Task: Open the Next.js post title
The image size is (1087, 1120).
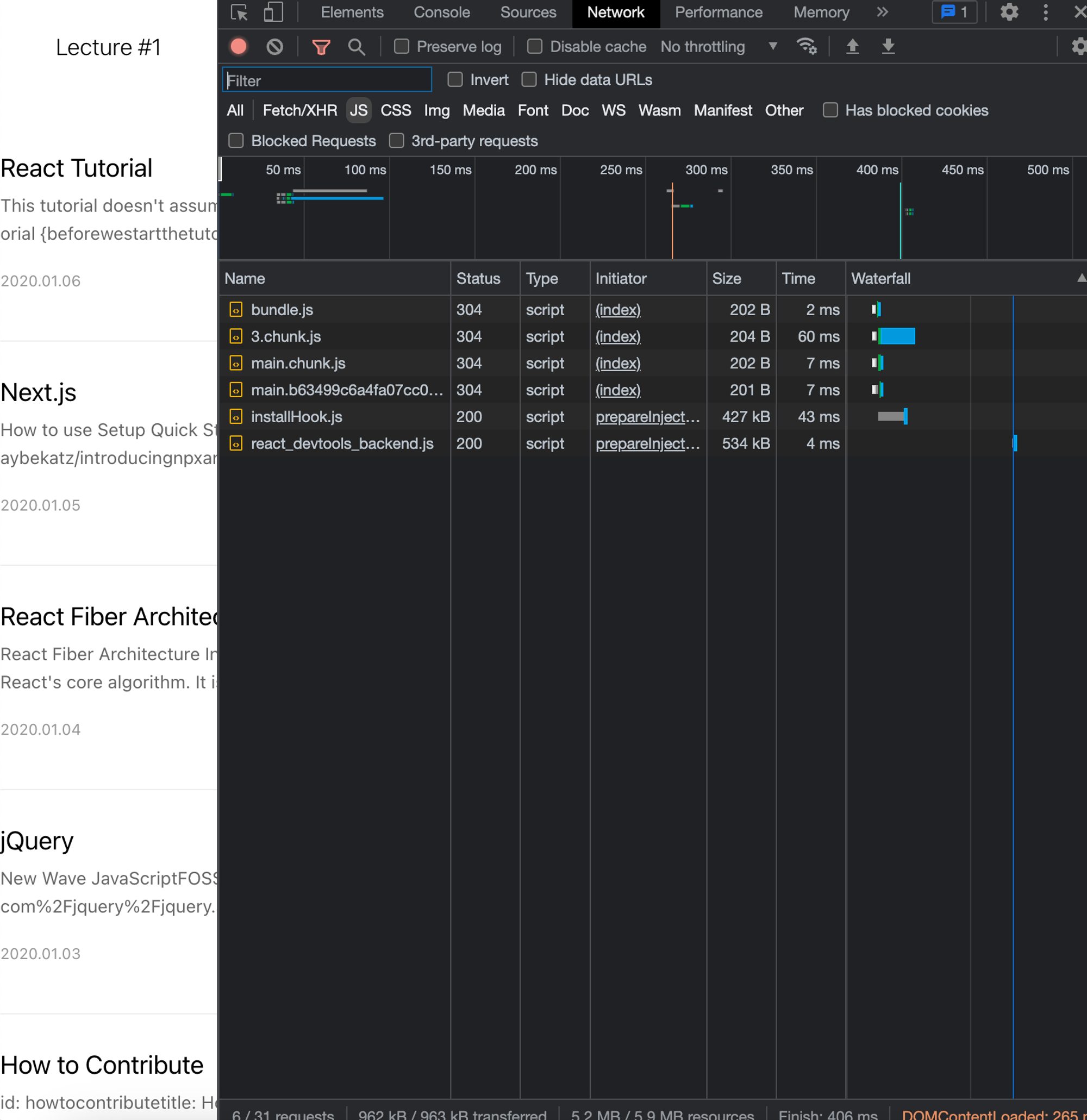Action: tap(38, 392)
